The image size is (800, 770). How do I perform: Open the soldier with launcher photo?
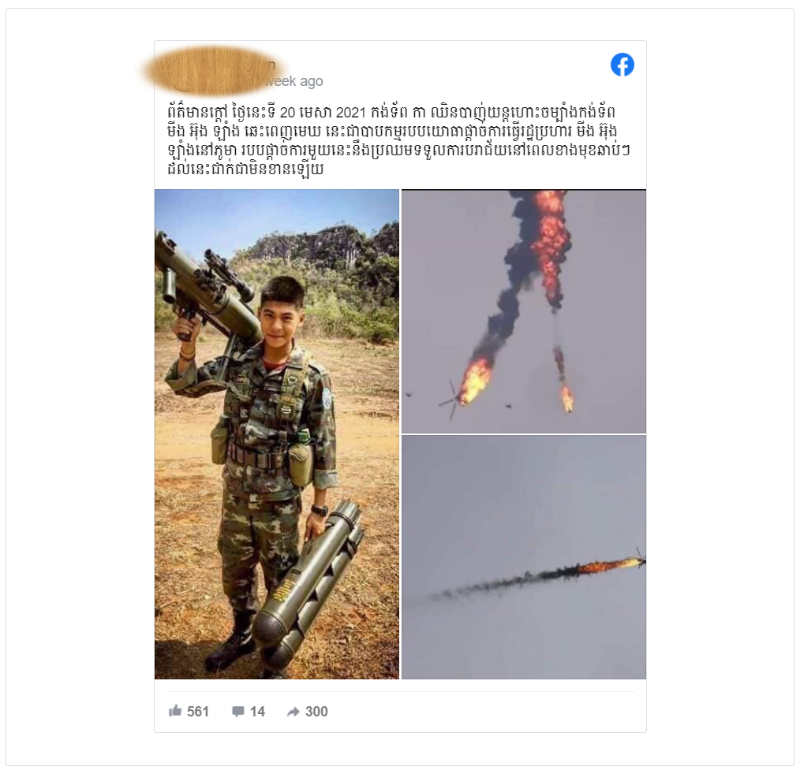[277, 434]
